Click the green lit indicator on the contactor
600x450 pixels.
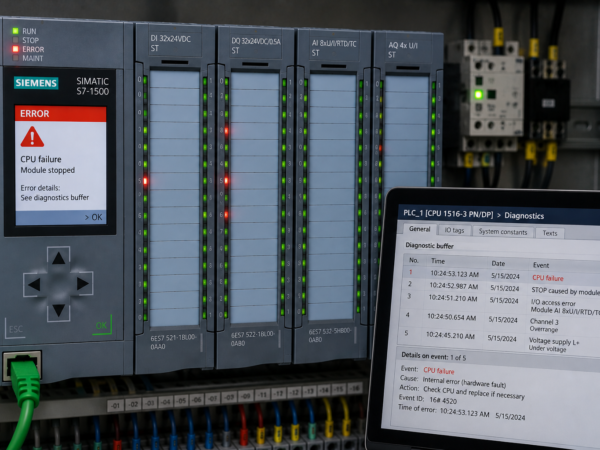478,94
